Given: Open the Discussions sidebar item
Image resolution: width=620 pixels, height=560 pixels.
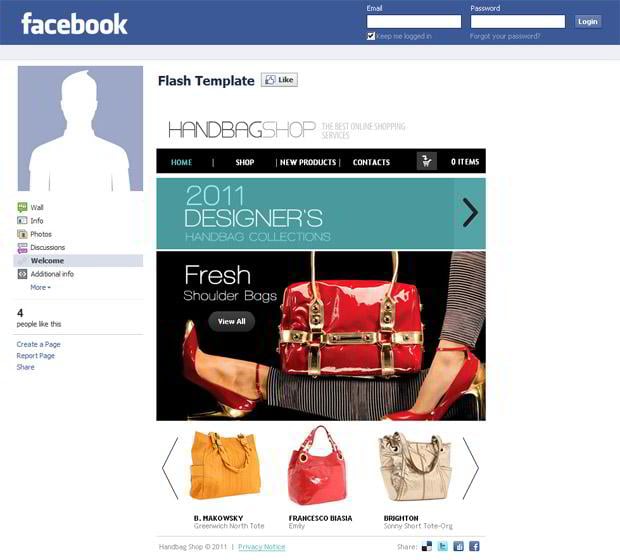Looking at the screenshot, I should pos(47,248).
